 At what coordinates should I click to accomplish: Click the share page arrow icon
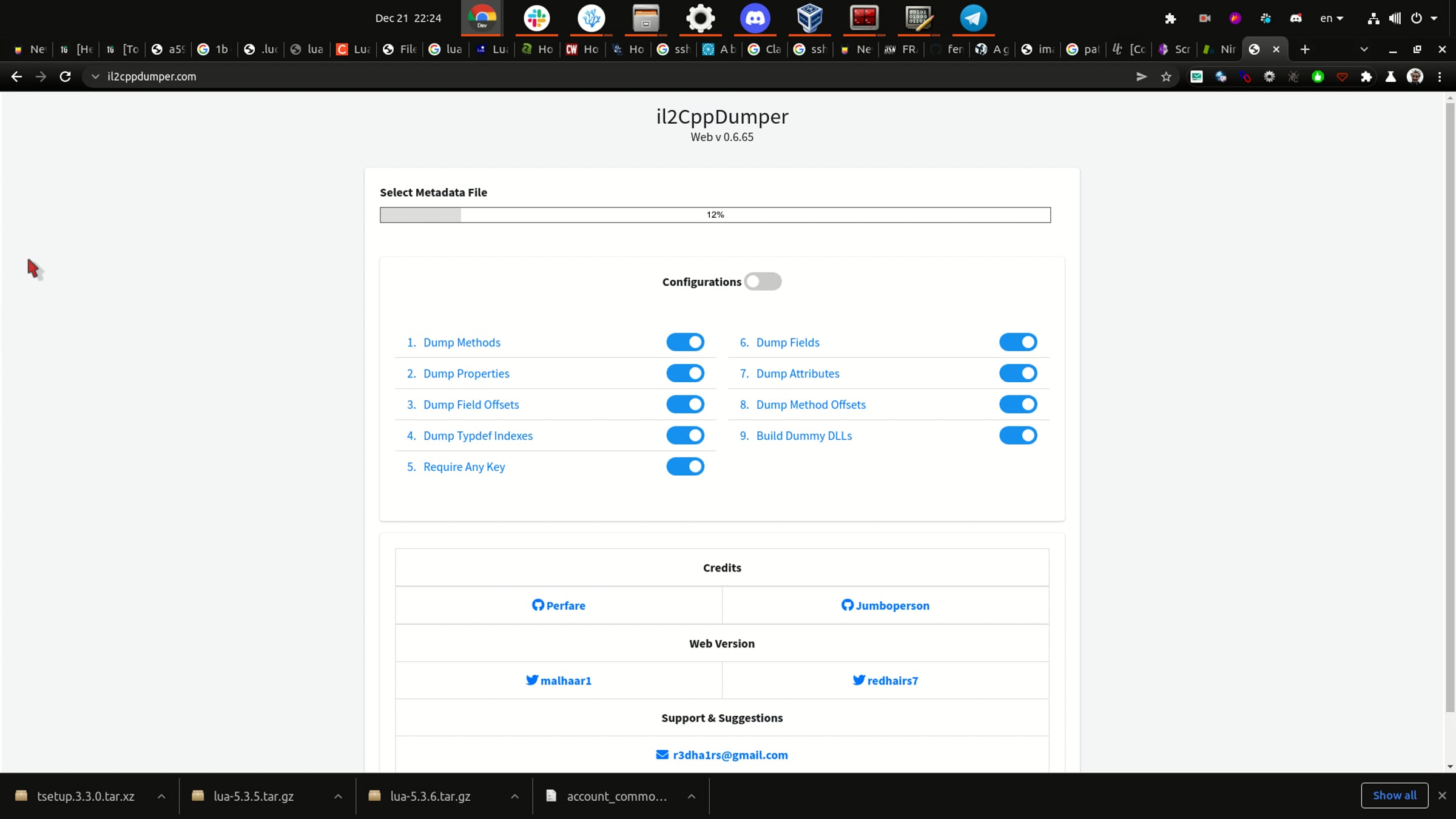coord(1141,76)
